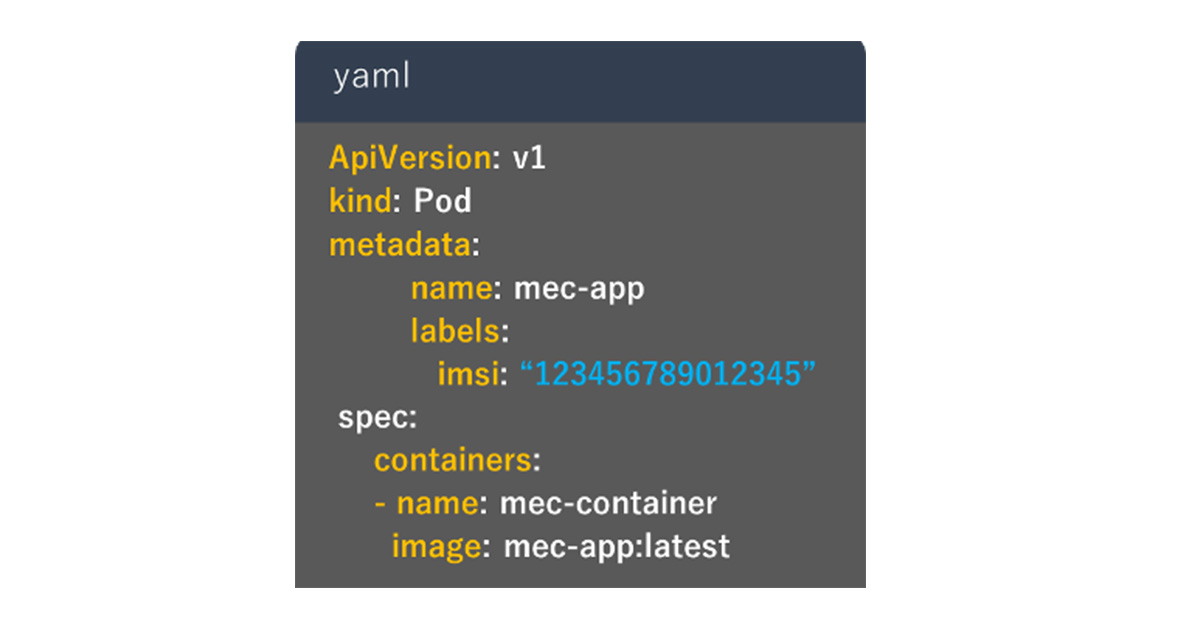Click the ApiVersion key
Image resolution: width=1200 pixels, height=629 pixels.
click(x=408, y=158)
